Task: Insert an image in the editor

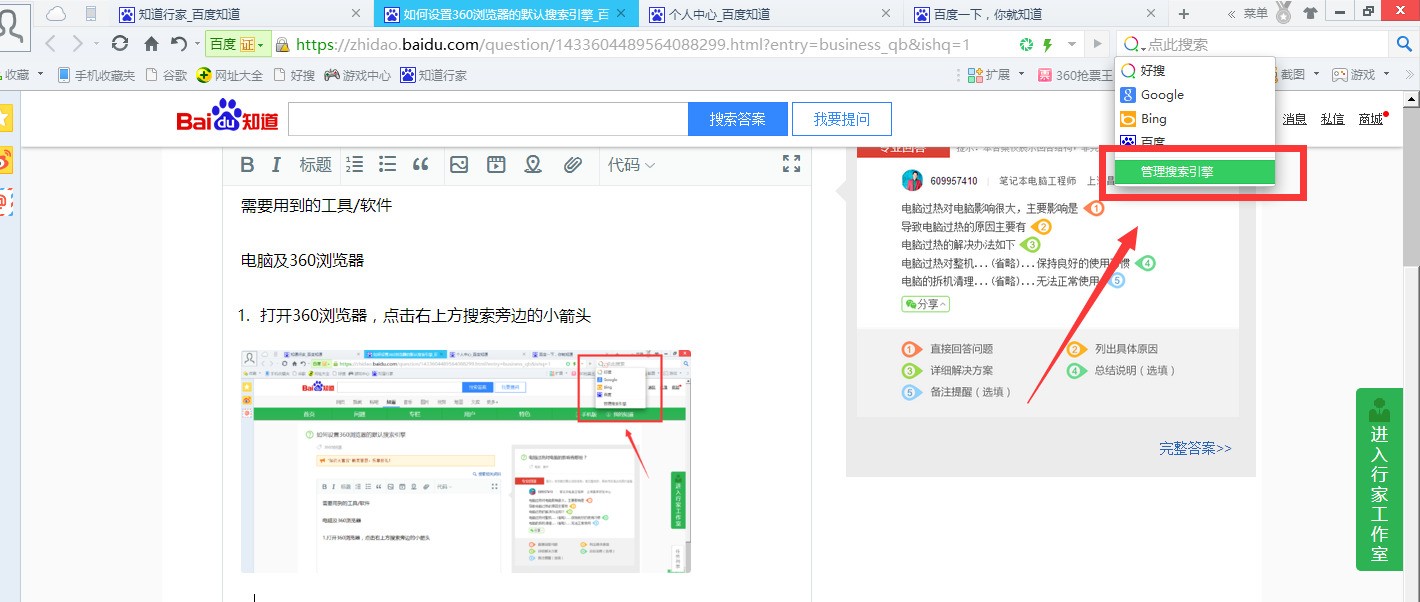Action: coord(459,165)
